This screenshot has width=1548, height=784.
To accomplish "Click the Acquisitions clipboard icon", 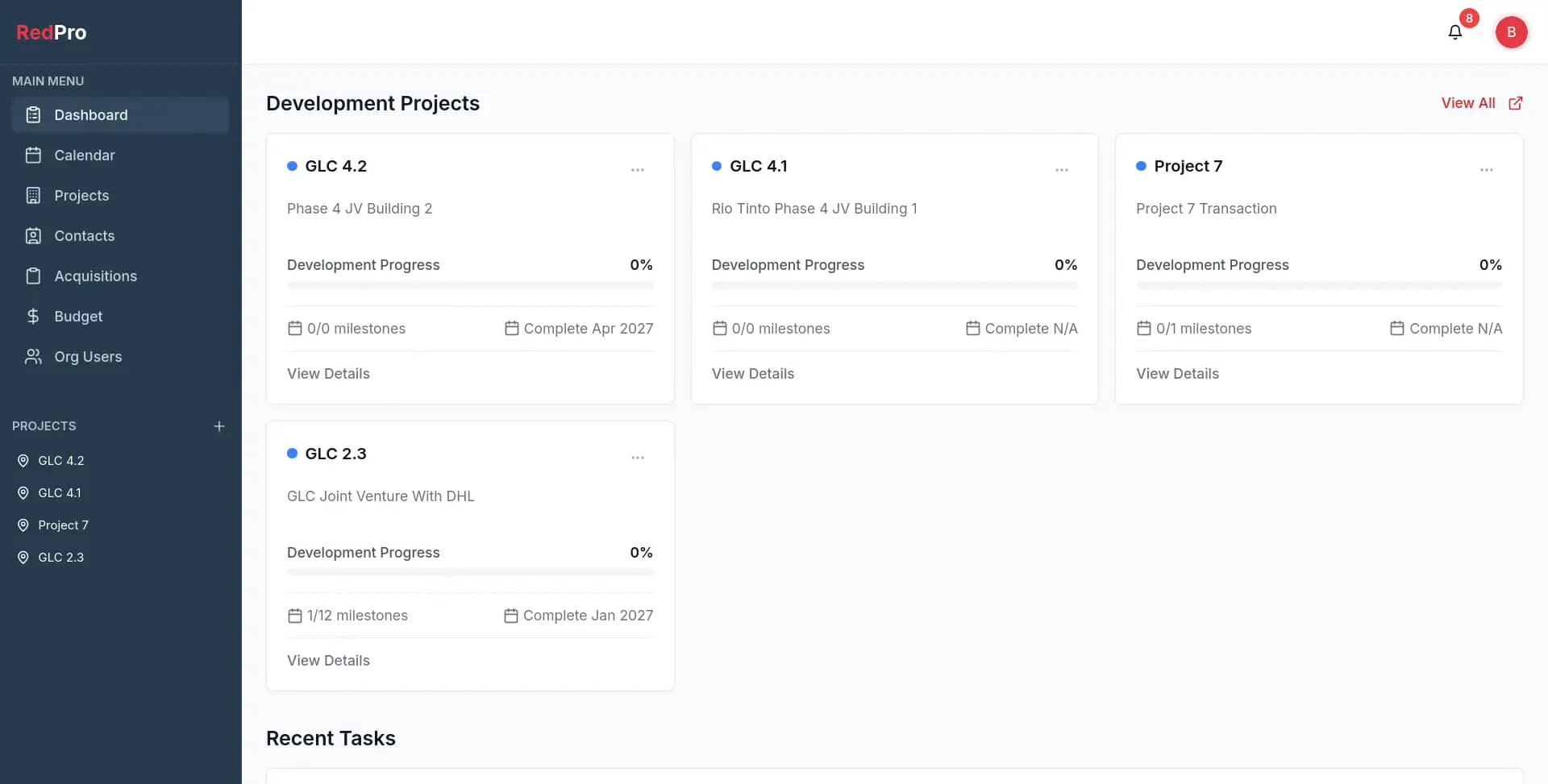I will 33,276.
